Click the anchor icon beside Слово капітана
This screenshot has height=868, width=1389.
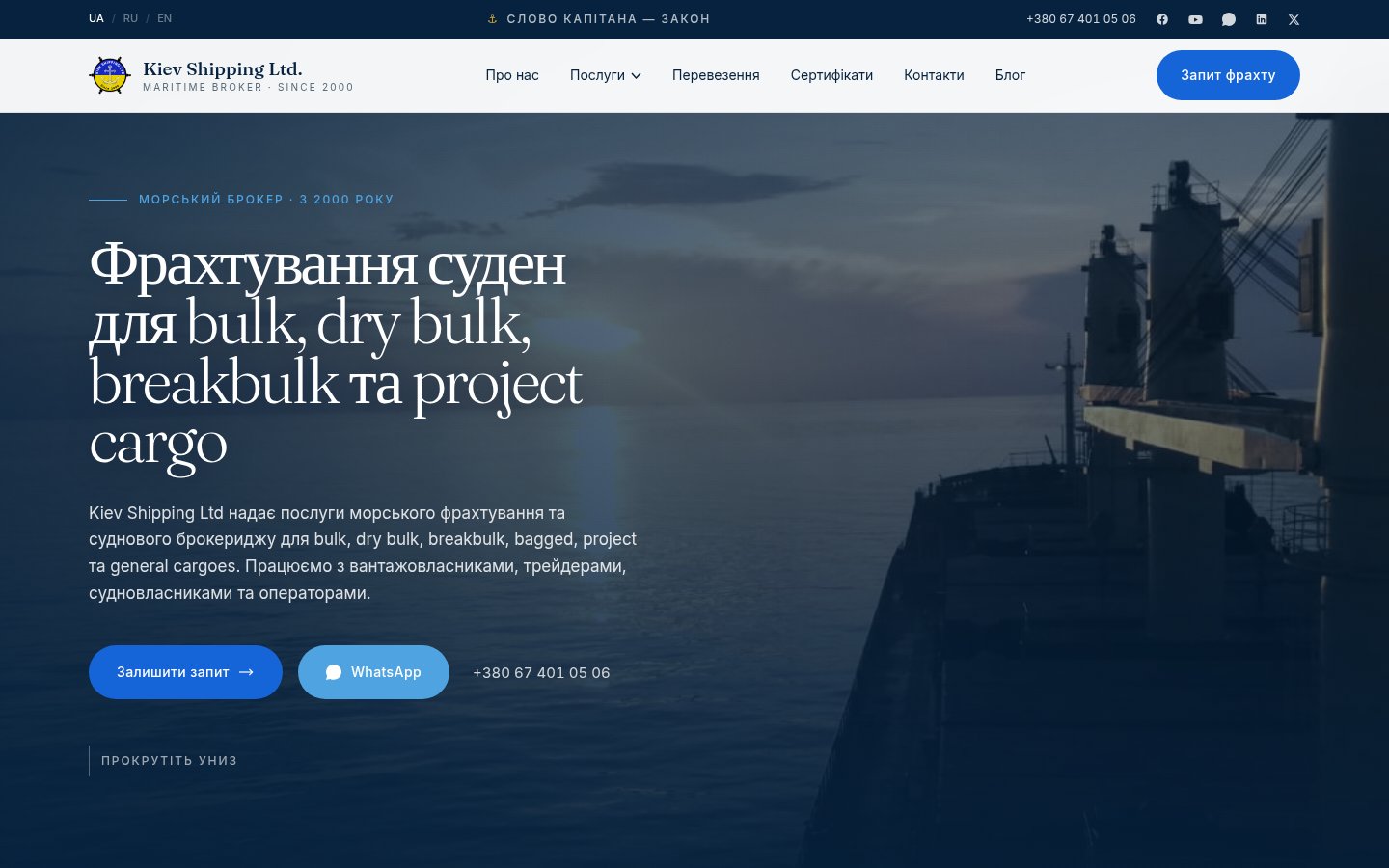(x=492, y=19)
